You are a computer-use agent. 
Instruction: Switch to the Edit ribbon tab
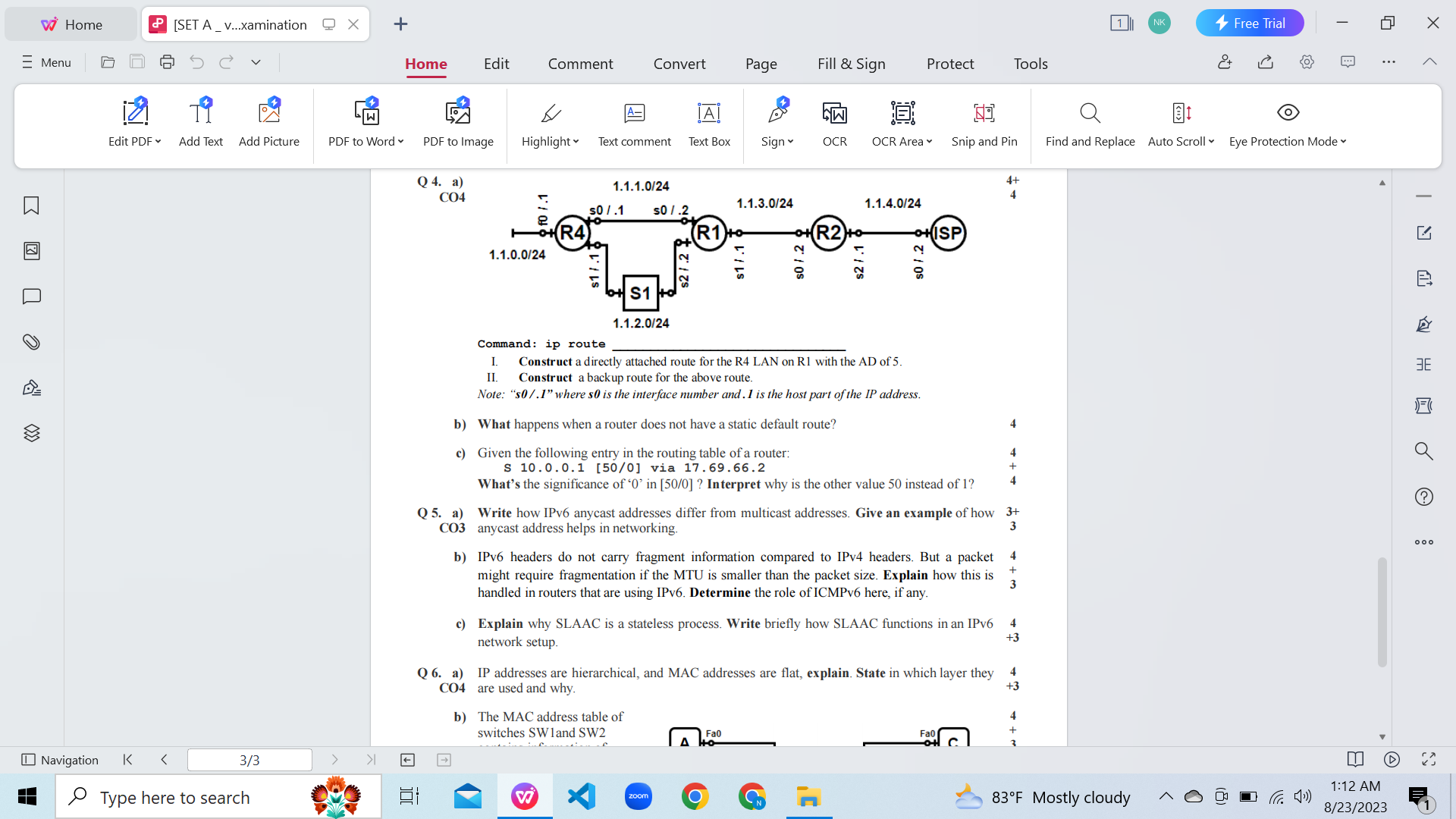click(x=497, y=64)
